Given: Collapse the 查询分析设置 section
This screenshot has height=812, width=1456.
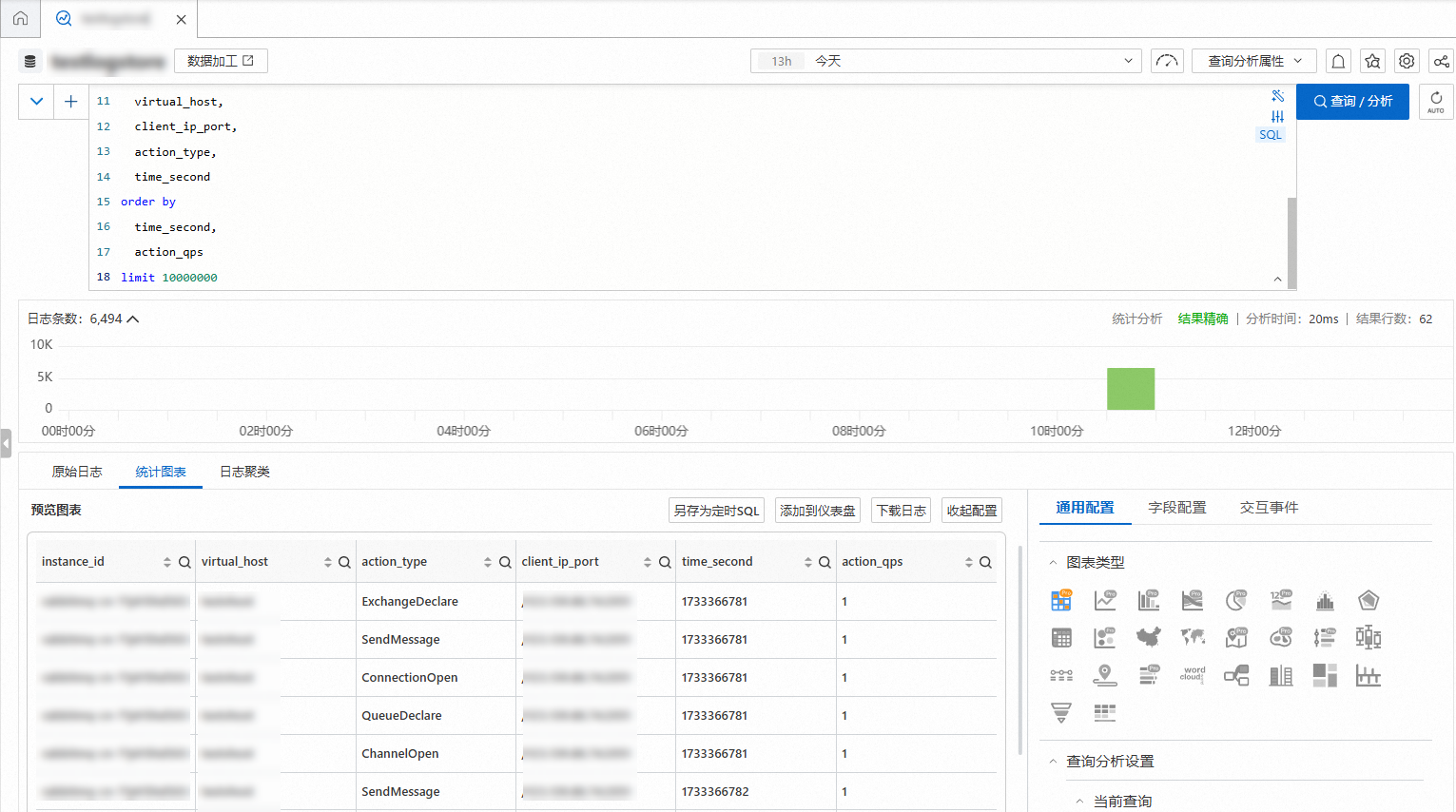Looking at the screenshot, I should (x=1053, y=762).
